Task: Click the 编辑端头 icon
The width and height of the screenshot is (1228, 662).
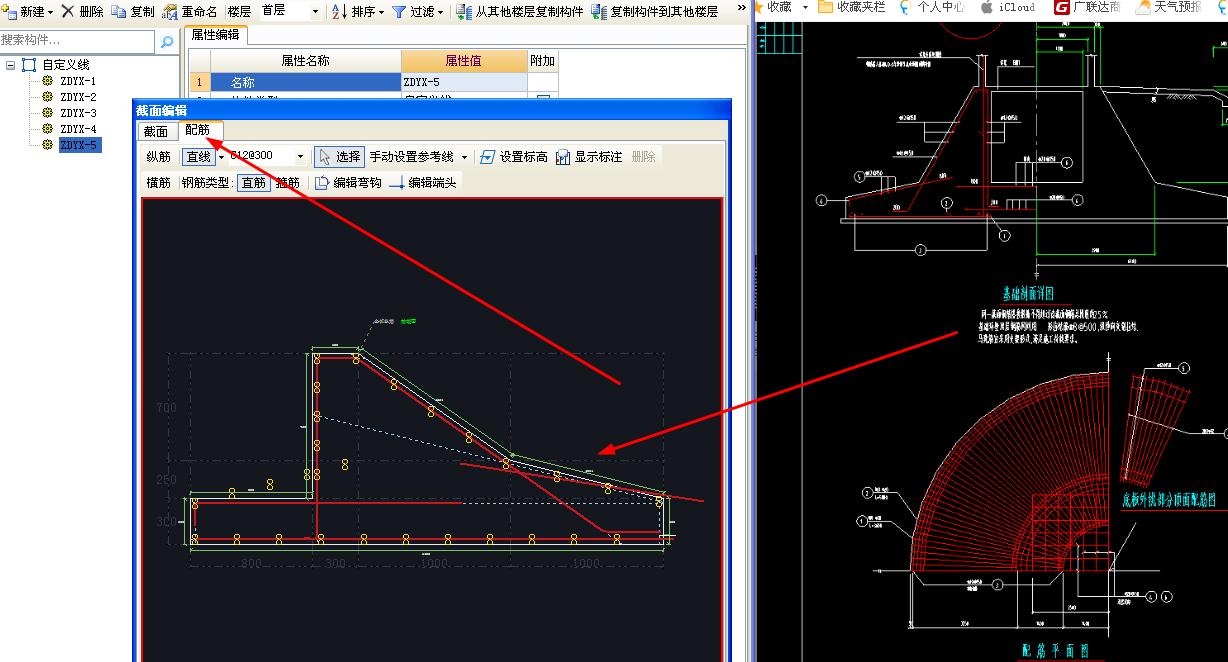Action: [396, 183]
